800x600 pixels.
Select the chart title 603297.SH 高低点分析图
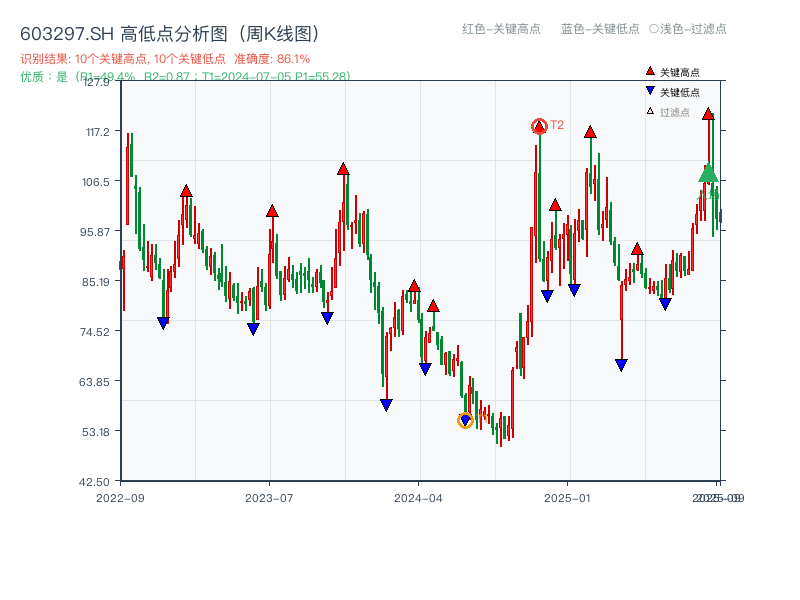[x=120, y=31]
